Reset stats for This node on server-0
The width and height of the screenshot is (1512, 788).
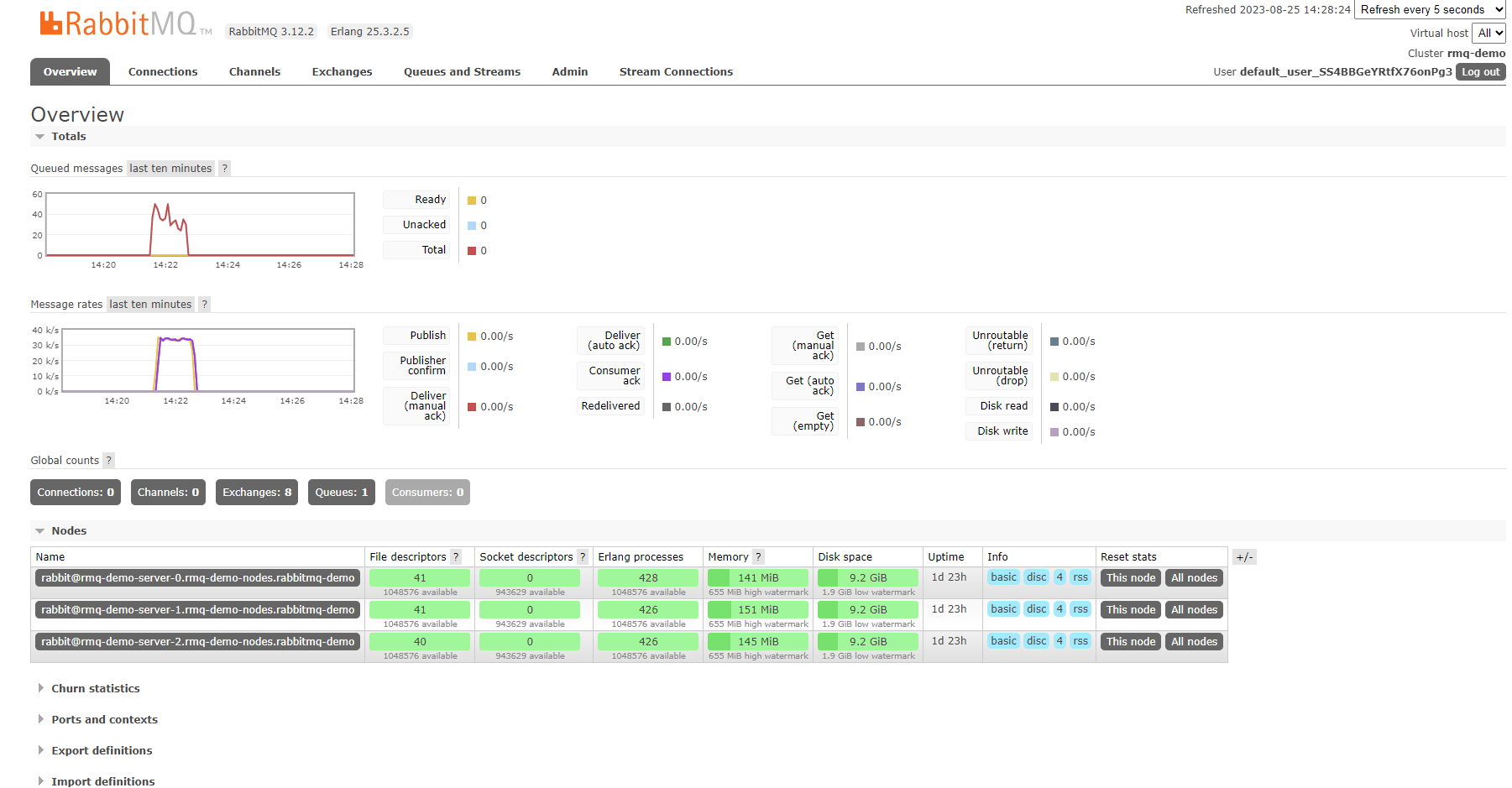coord(1131,578)
